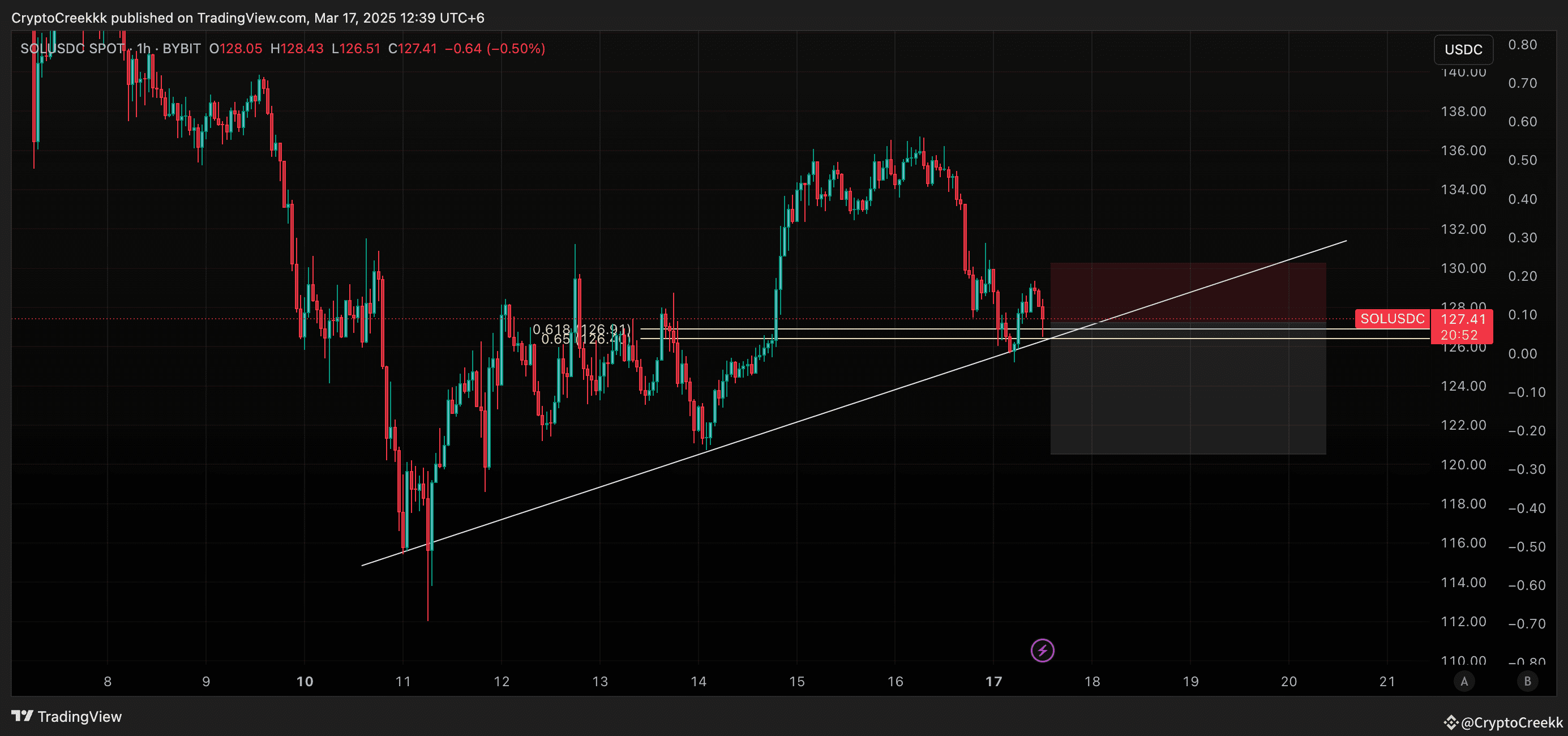Click date 11 on the time axis

403,682
